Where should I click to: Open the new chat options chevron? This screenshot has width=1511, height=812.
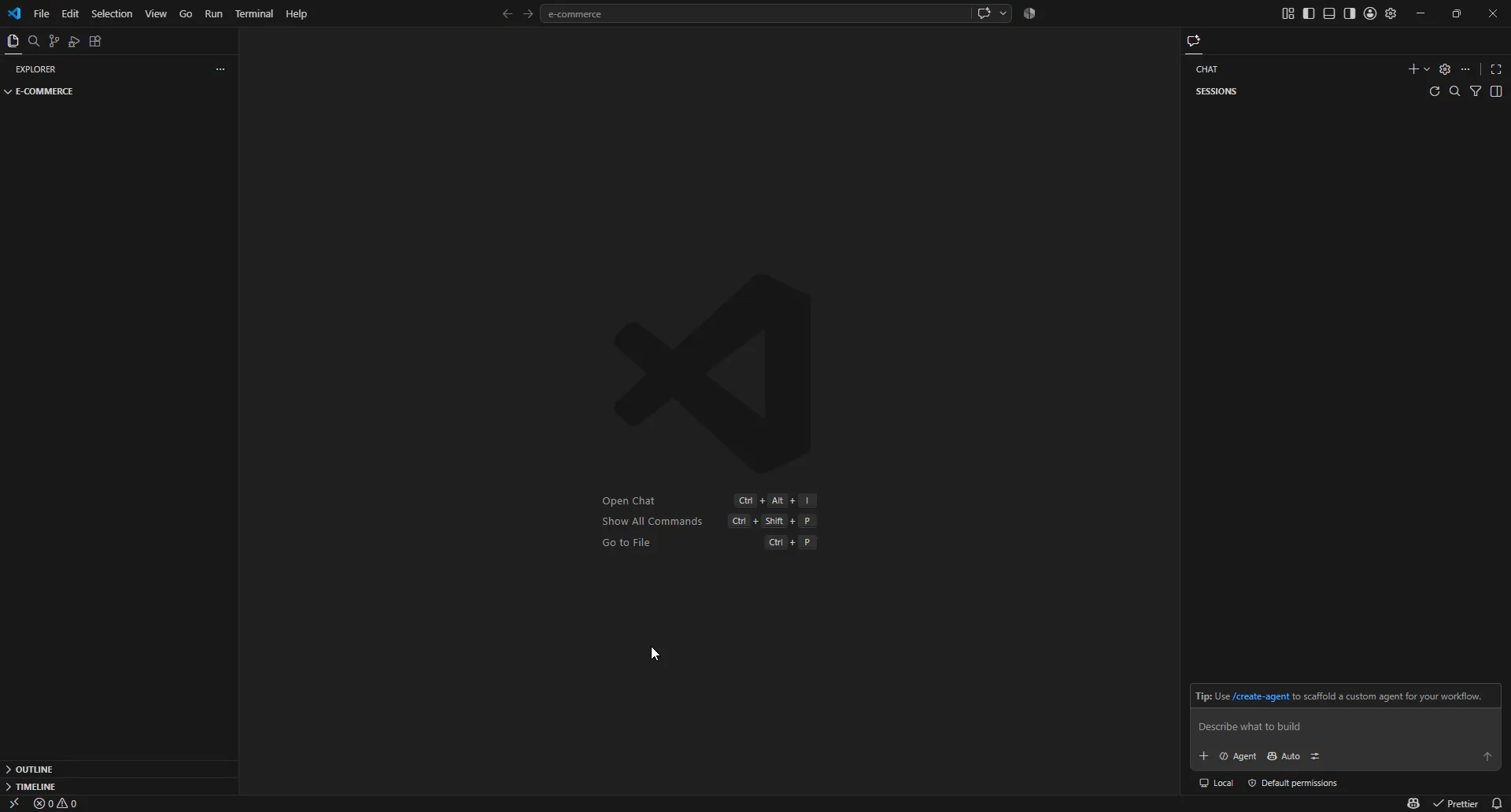[1427, 69]
